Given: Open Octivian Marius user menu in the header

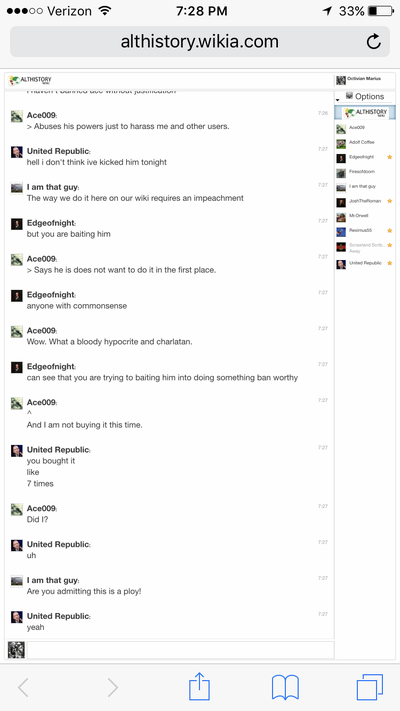Looking at the screenshot, I should click(365, 80).
